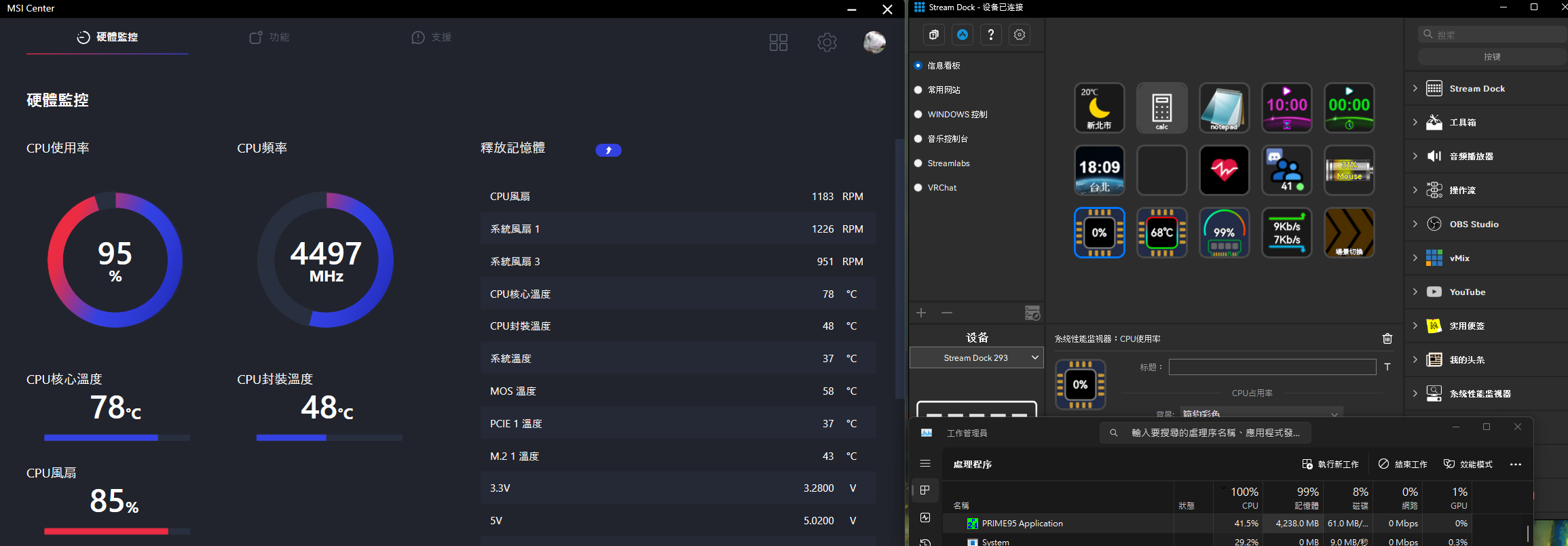Click the Stream Dock copy profile toolbar icon
Image resolution: width=1568 pixels, height=546 pixels.
point(934,35)
